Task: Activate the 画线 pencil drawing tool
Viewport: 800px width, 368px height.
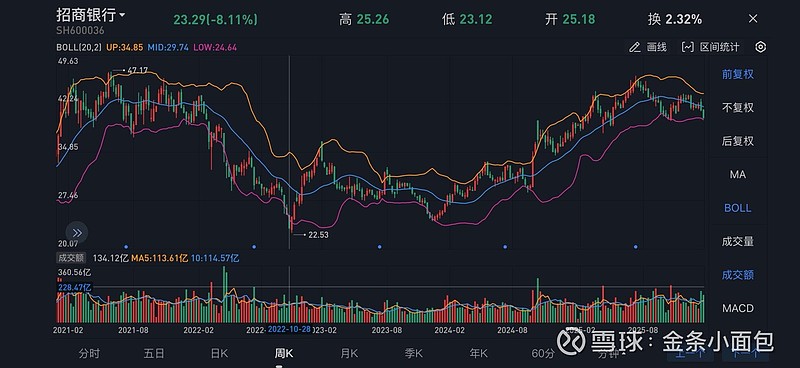Action: point(648,47)
